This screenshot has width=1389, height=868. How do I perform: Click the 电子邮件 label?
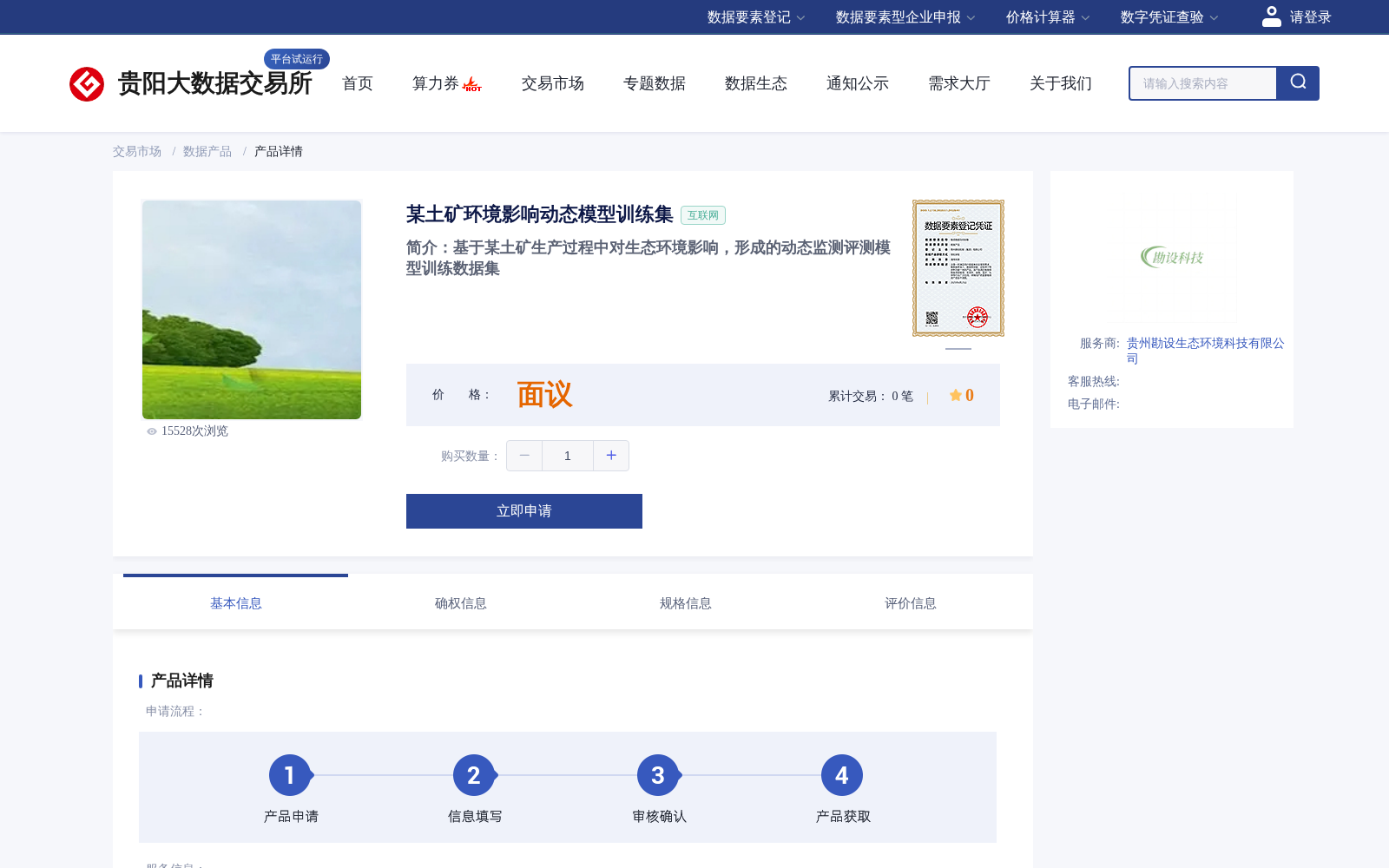pos(1094,404)
